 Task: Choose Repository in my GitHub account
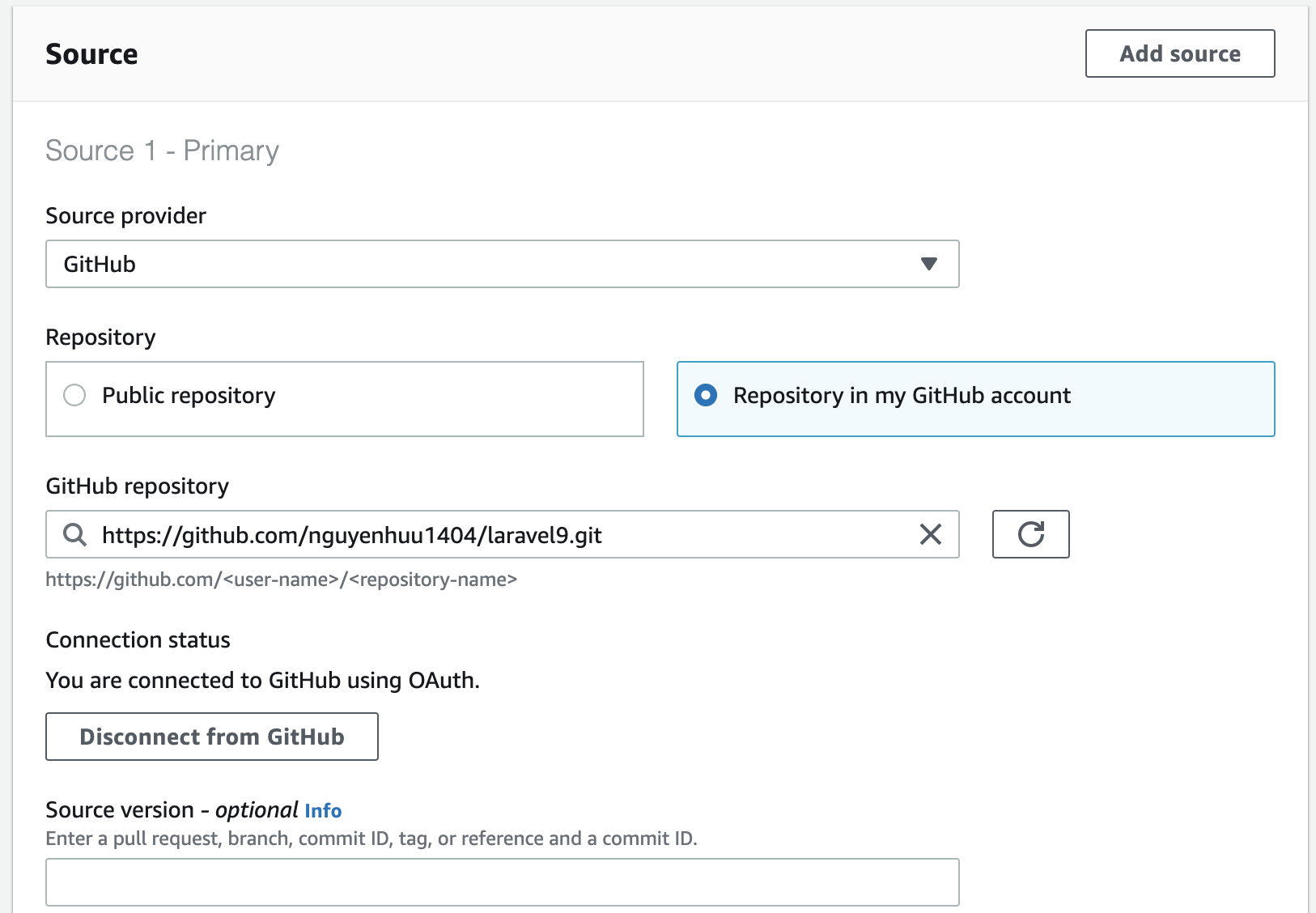click(706, 396)
